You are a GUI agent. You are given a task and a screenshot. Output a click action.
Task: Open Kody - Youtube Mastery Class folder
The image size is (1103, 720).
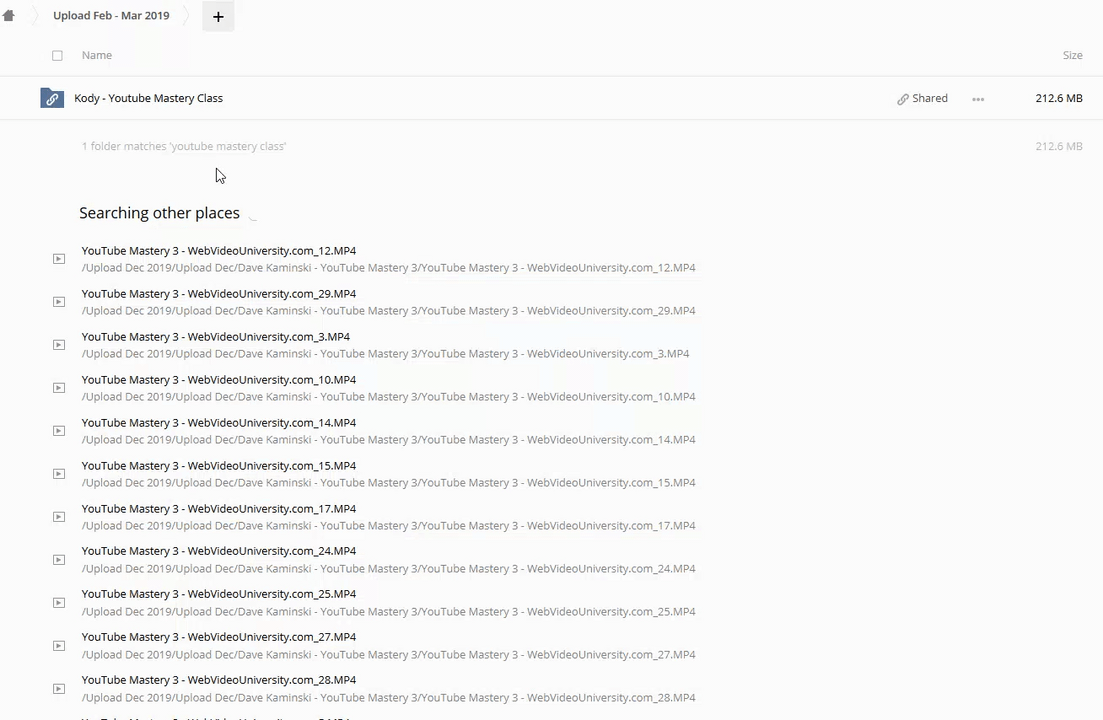[x=148, y=98]
